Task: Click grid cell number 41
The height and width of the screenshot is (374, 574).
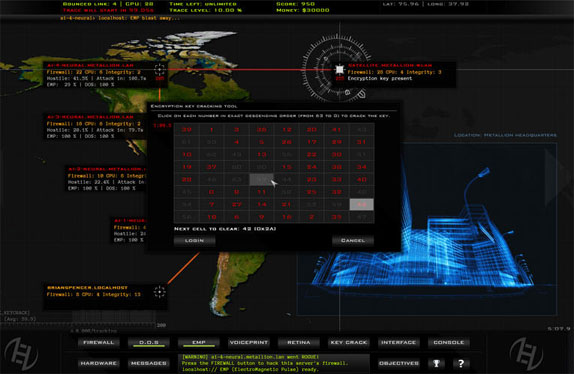Action: (336, 130)
